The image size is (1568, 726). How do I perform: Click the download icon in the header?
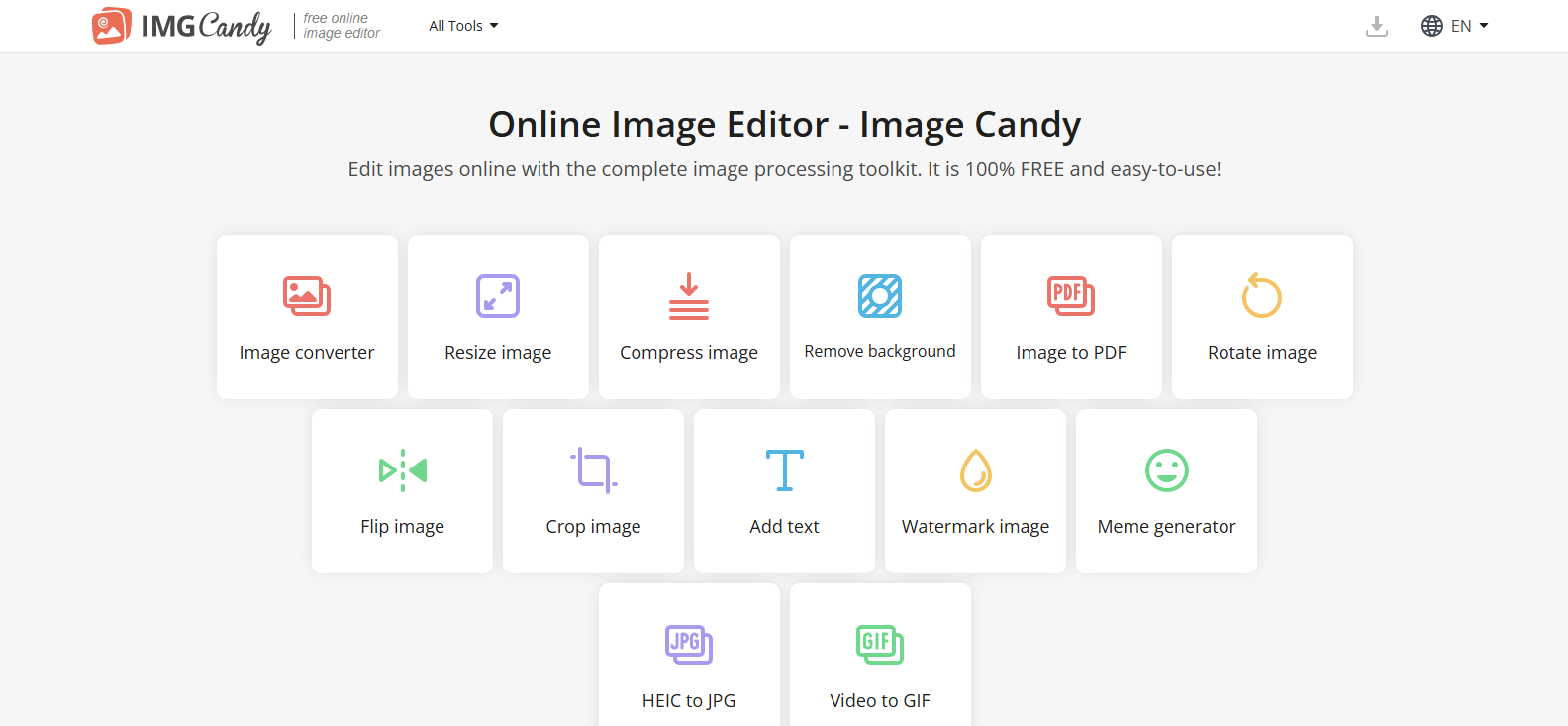click(1377, 26)
